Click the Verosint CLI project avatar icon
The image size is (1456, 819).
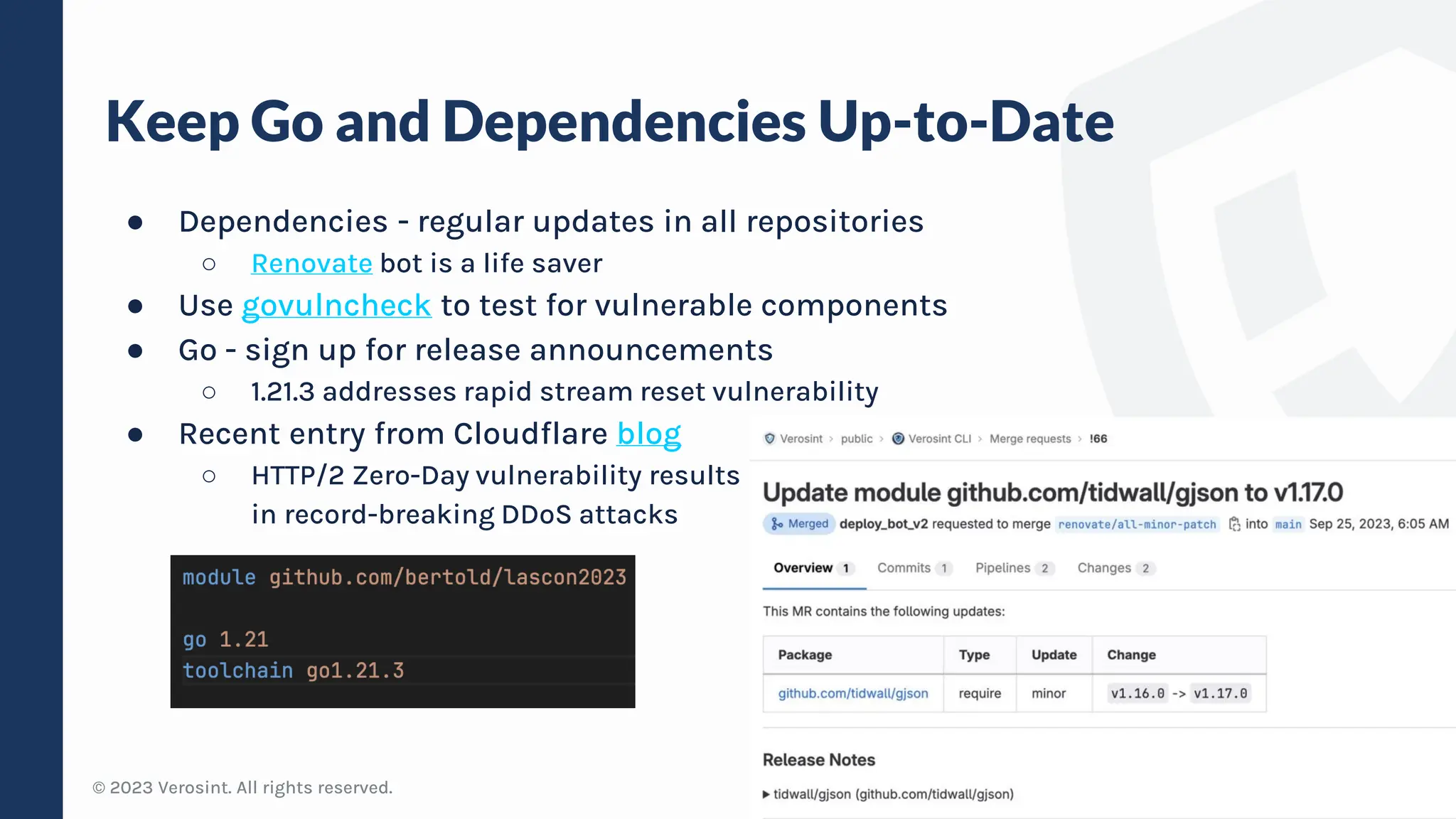click(x=898, y=439)
